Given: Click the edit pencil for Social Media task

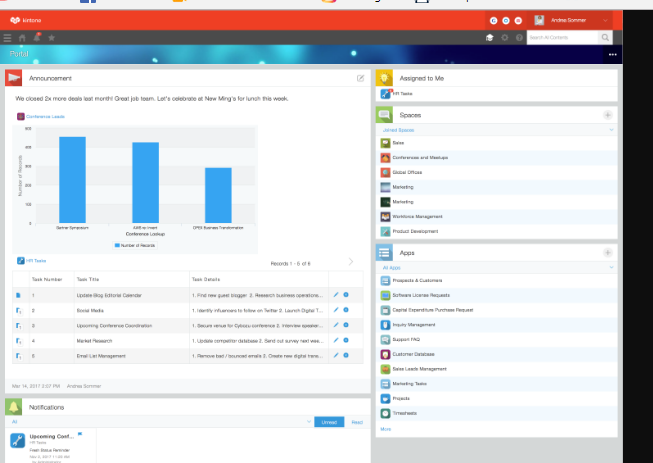Looking at the screenshot, I should (336, 311).
